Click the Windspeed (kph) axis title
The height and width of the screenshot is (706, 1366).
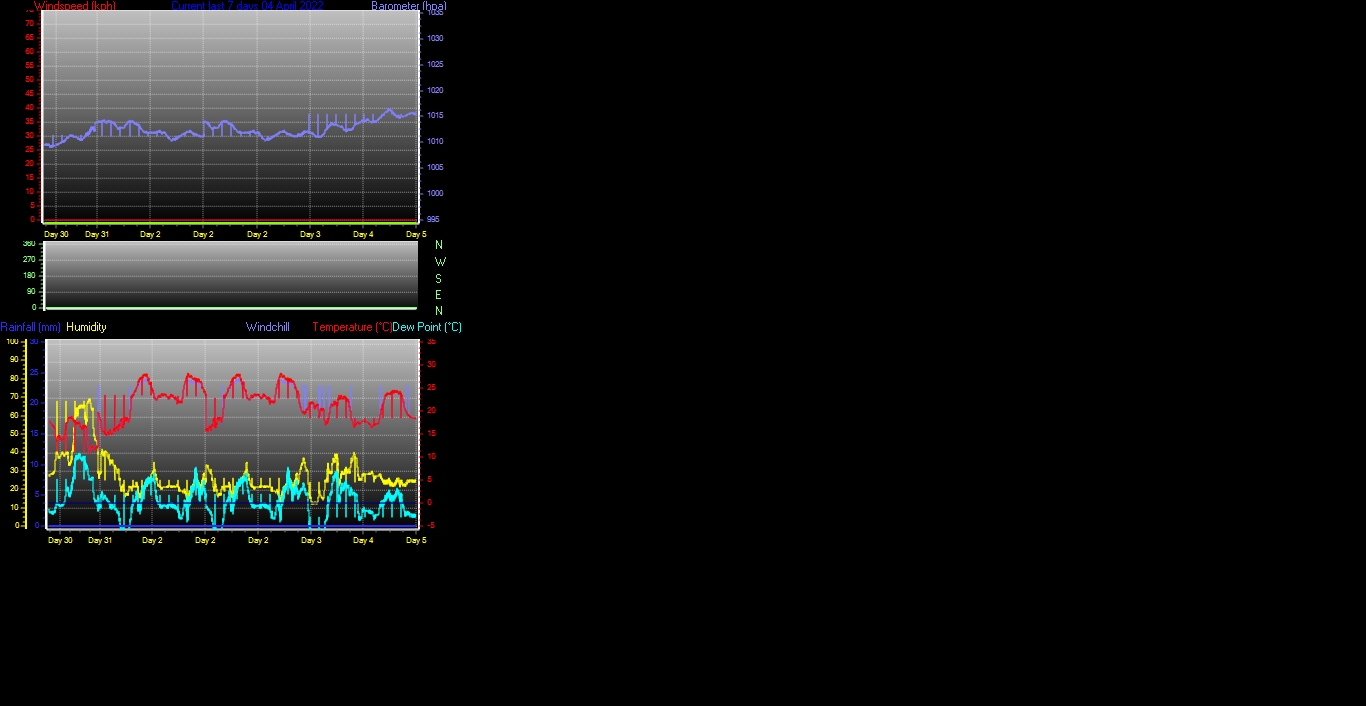(75, 6)
